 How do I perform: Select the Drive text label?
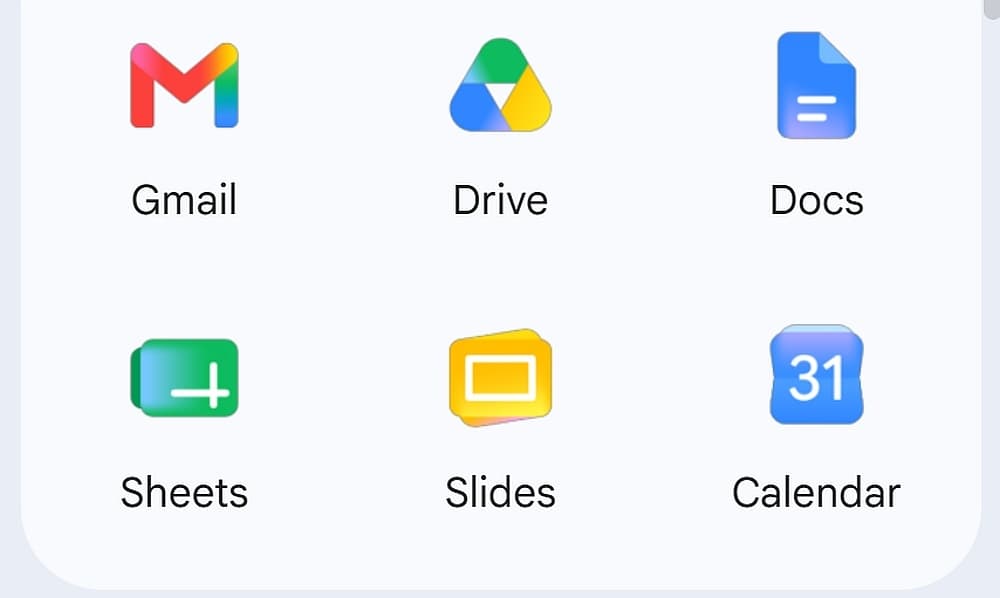501,200
